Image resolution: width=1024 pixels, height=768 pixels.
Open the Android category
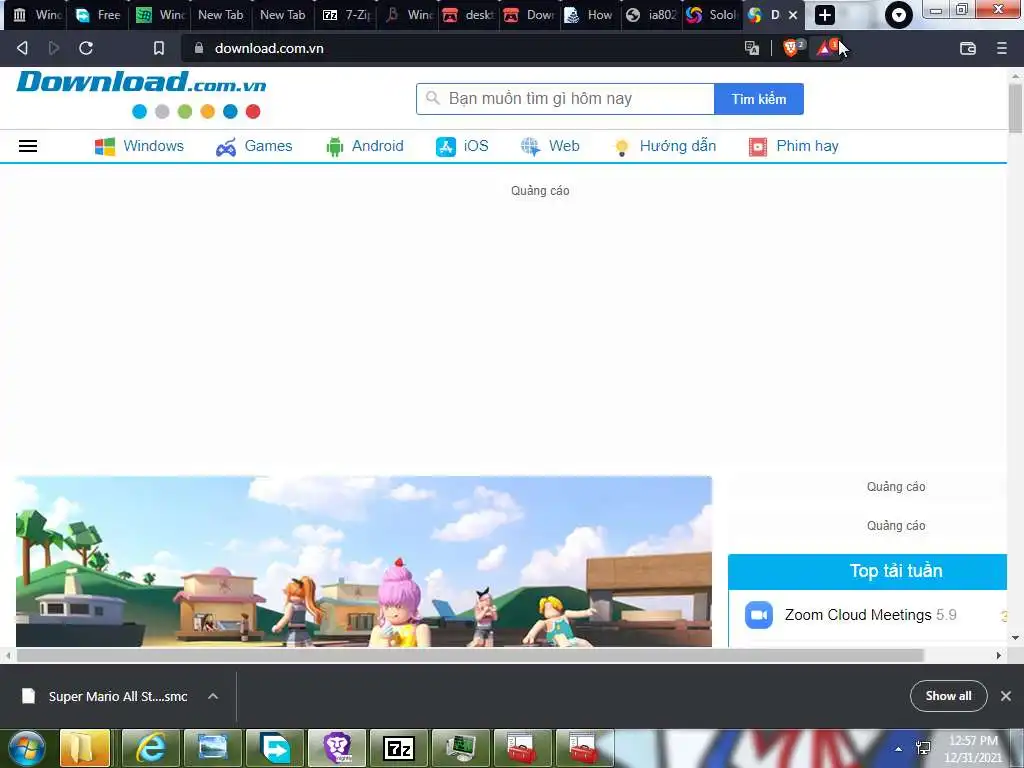coord(364,146)
